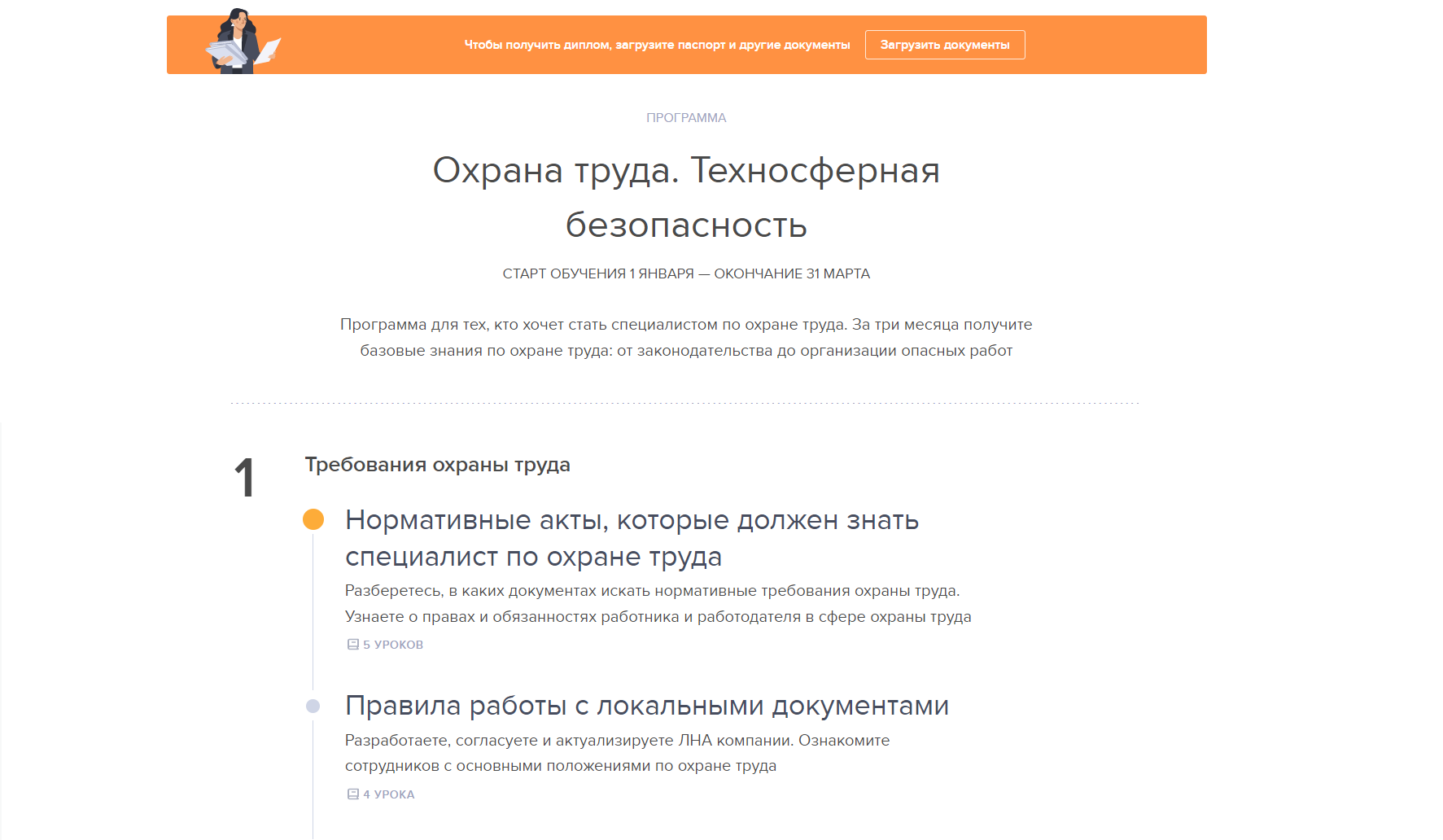Click the 5 УРОКОВ lesson count
The image size is (1443, 840).
(x=393, y=645)
